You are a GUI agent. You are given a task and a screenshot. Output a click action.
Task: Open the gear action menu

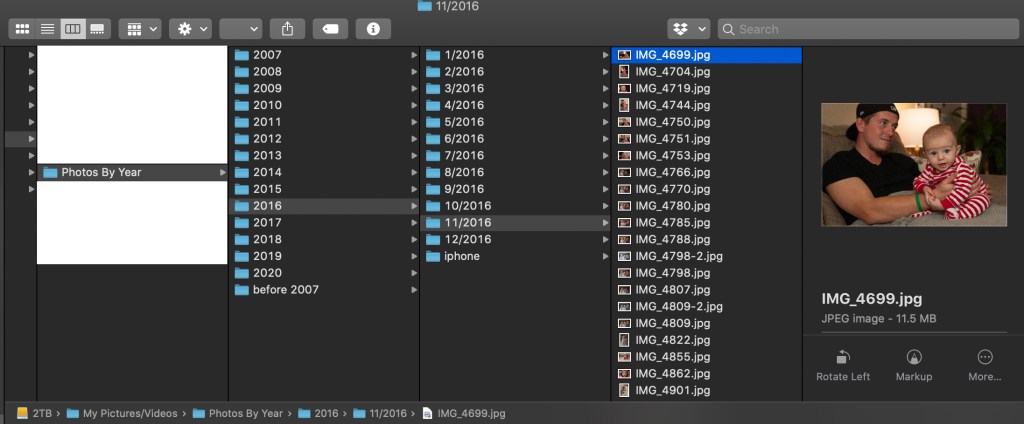(x=190, y=29)
